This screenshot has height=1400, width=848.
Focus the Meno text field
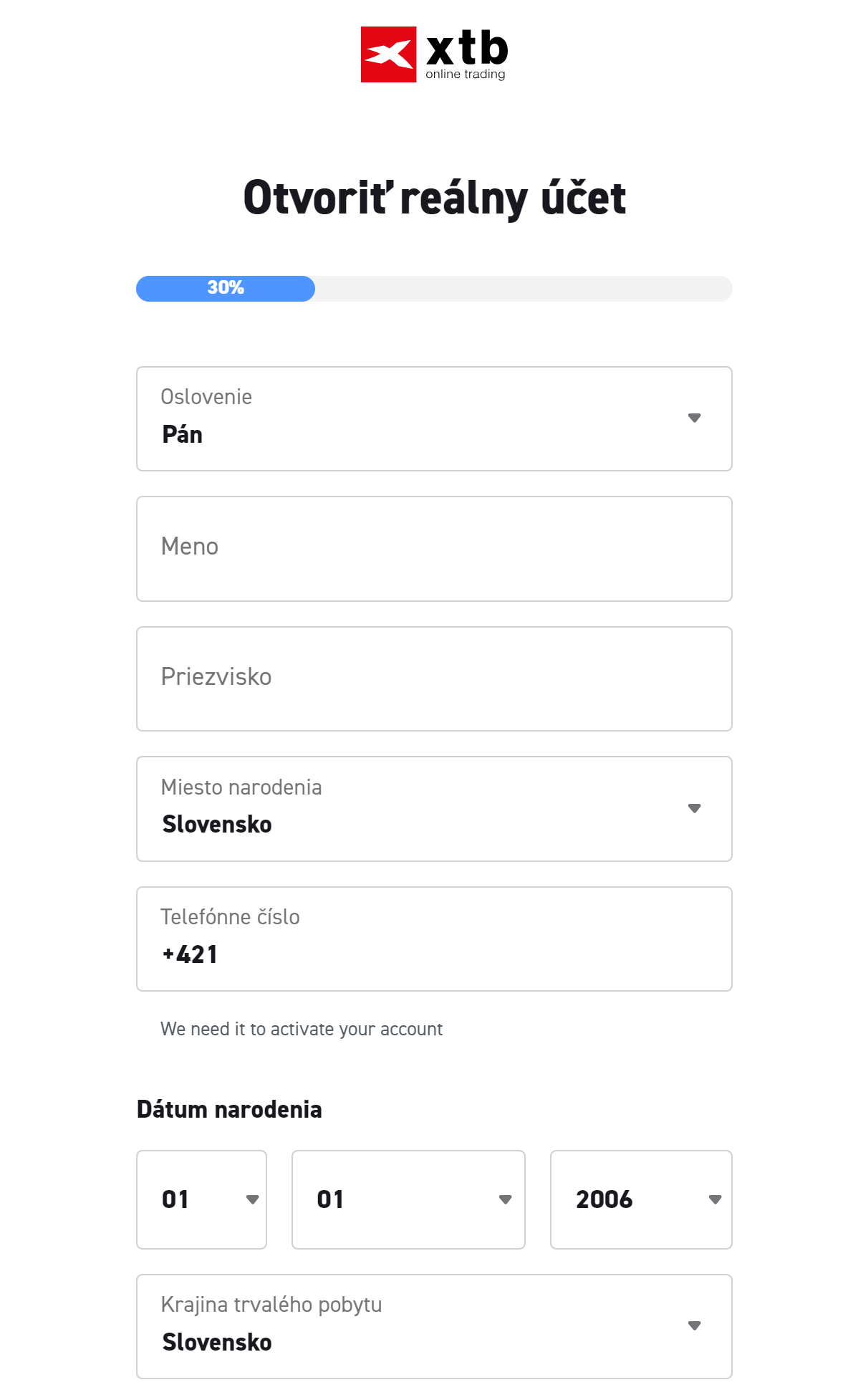434,549
